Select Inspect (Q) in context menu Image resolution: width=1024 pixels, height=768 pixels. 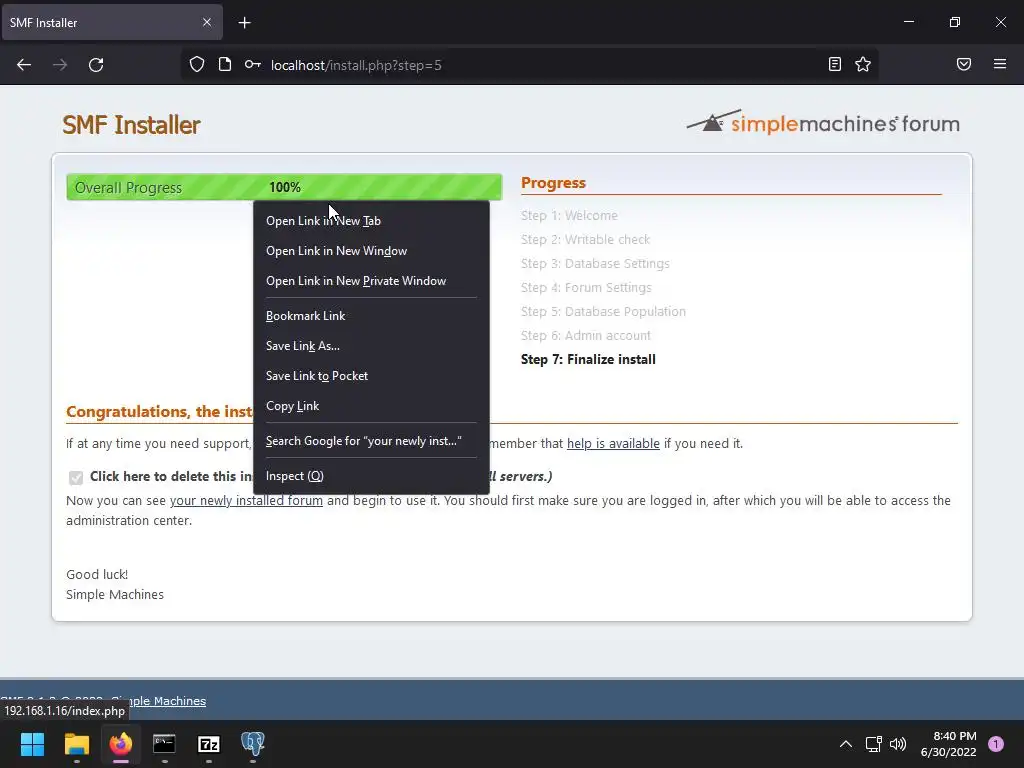tap(371, 475)
